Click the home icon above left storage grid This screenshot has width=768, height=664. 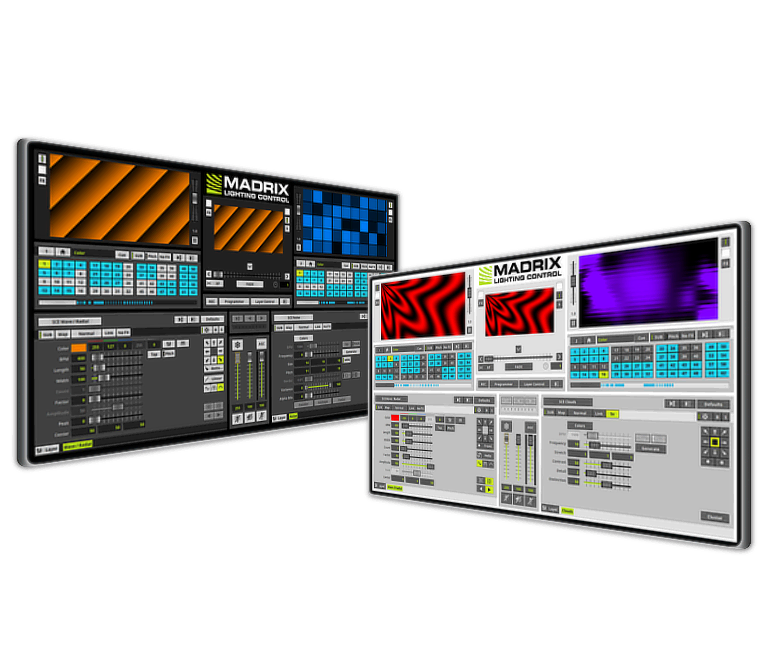pyautogui.click(x=60, y=253)
